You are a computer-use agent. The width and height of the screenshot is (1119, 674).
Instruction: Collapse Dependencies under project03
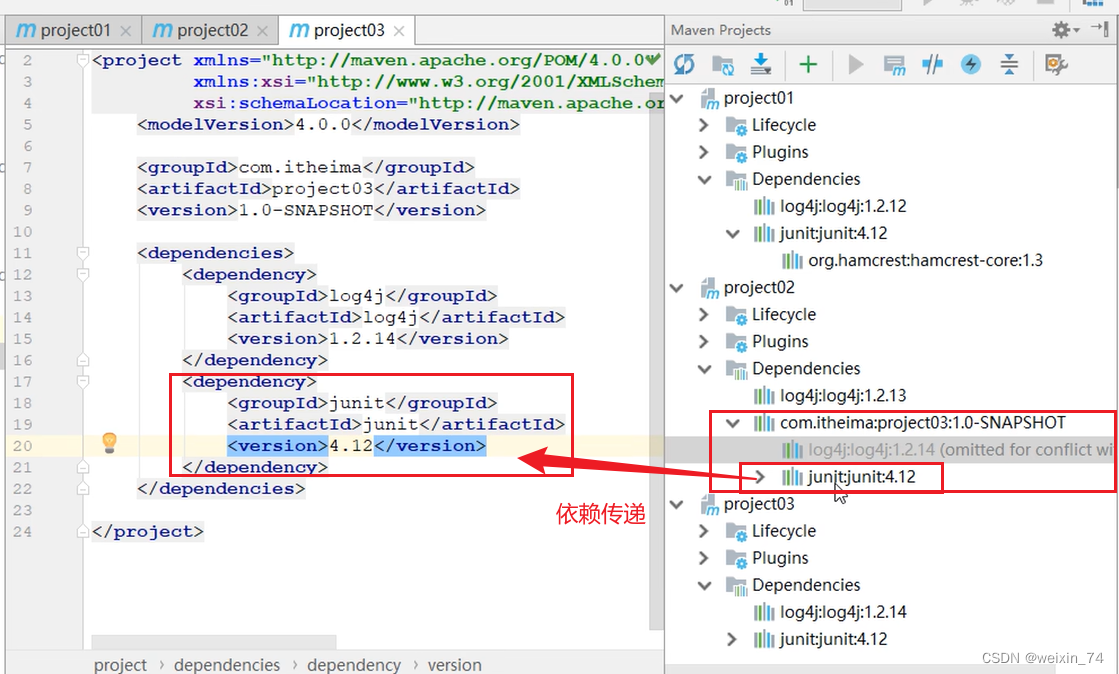pos(704,585)
